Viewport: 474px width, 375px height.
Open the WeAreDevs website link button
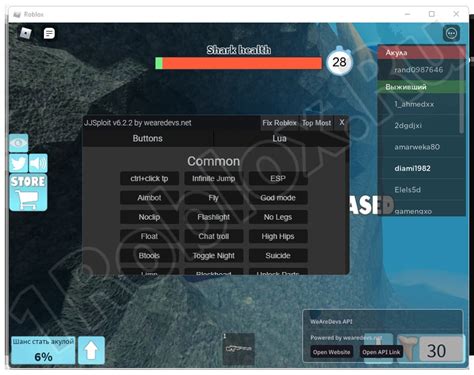click(331, 352)
